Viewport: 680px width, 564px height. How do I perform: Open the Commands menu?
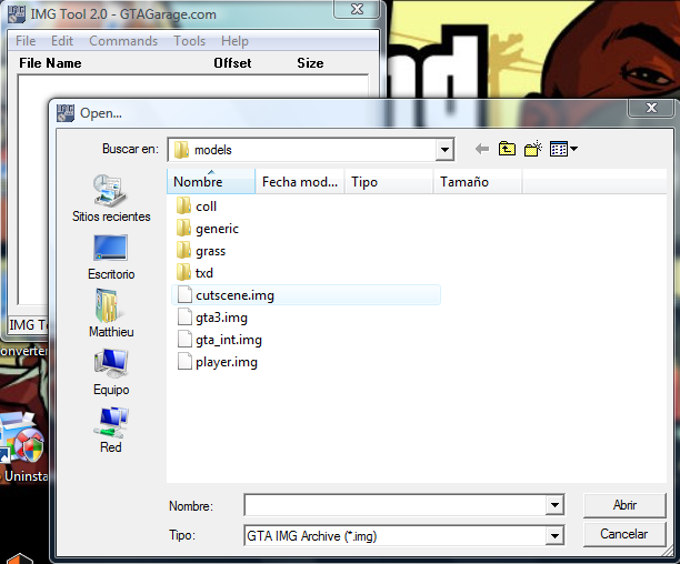(x=123, y=41)
